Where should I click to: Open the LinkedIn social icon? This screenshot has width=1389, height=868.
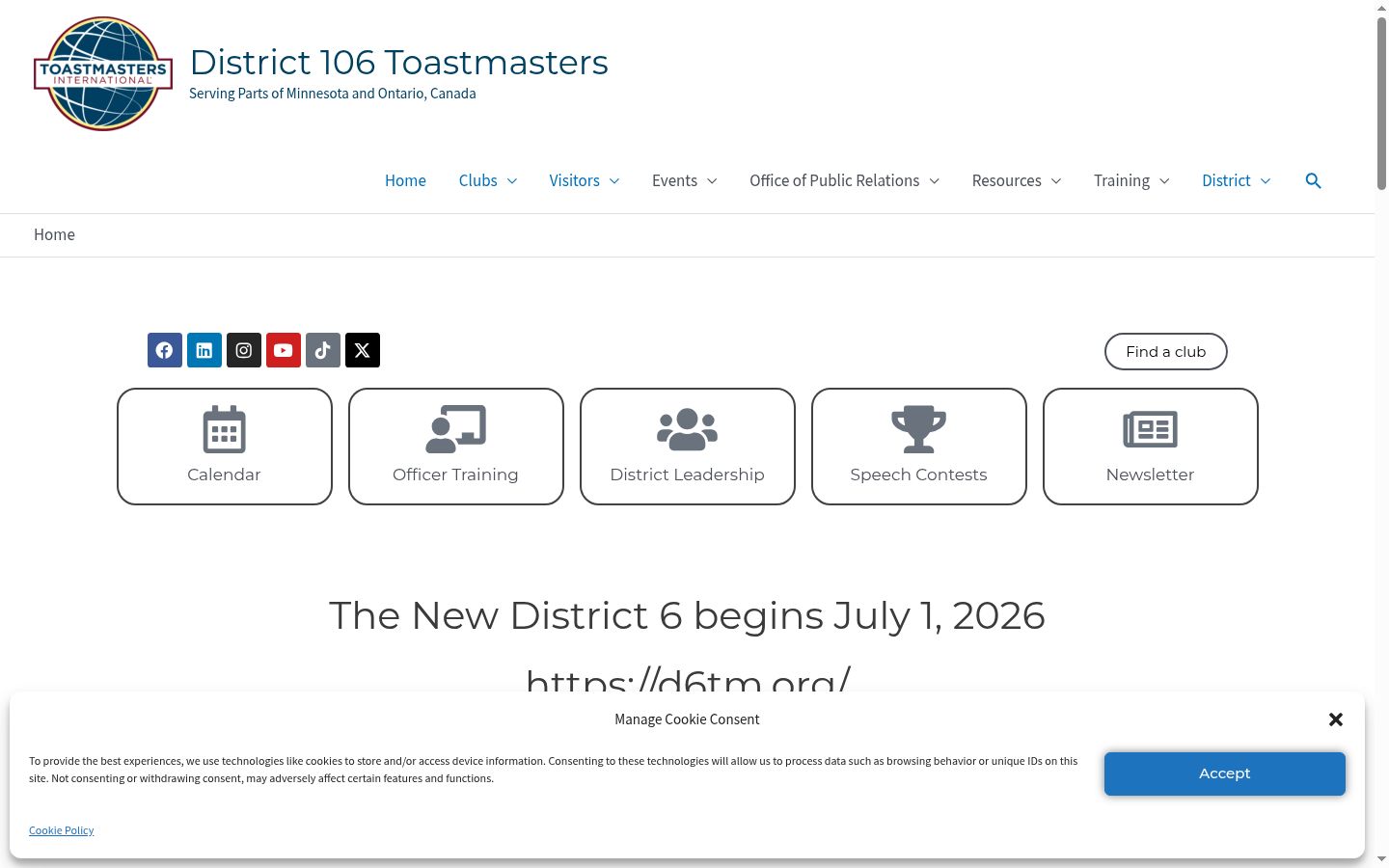click(204, 350)
